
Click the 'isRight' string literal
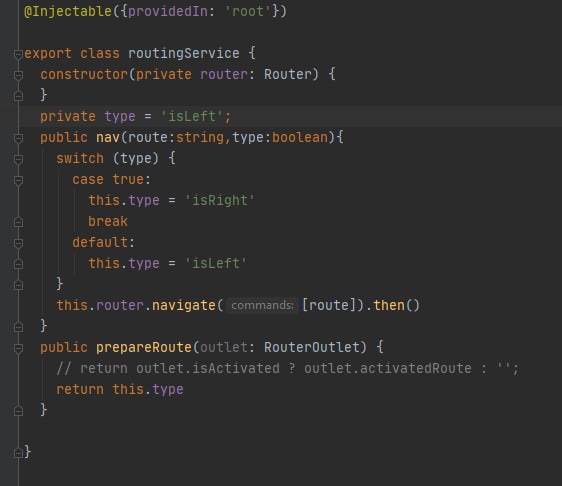pos(220,200)
